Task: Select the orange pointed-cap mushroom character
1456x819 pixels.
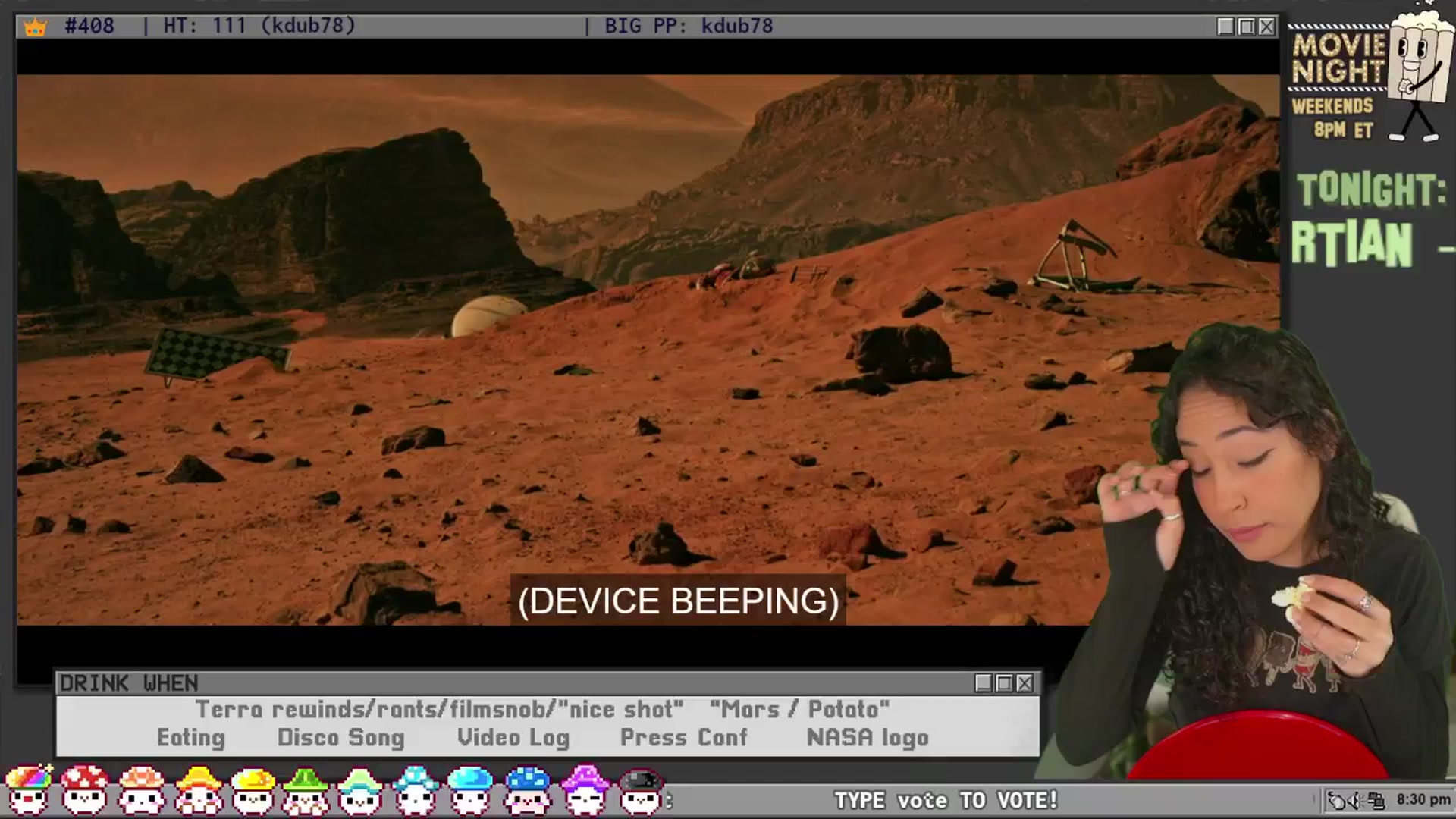Action: [x=198, y=790]
